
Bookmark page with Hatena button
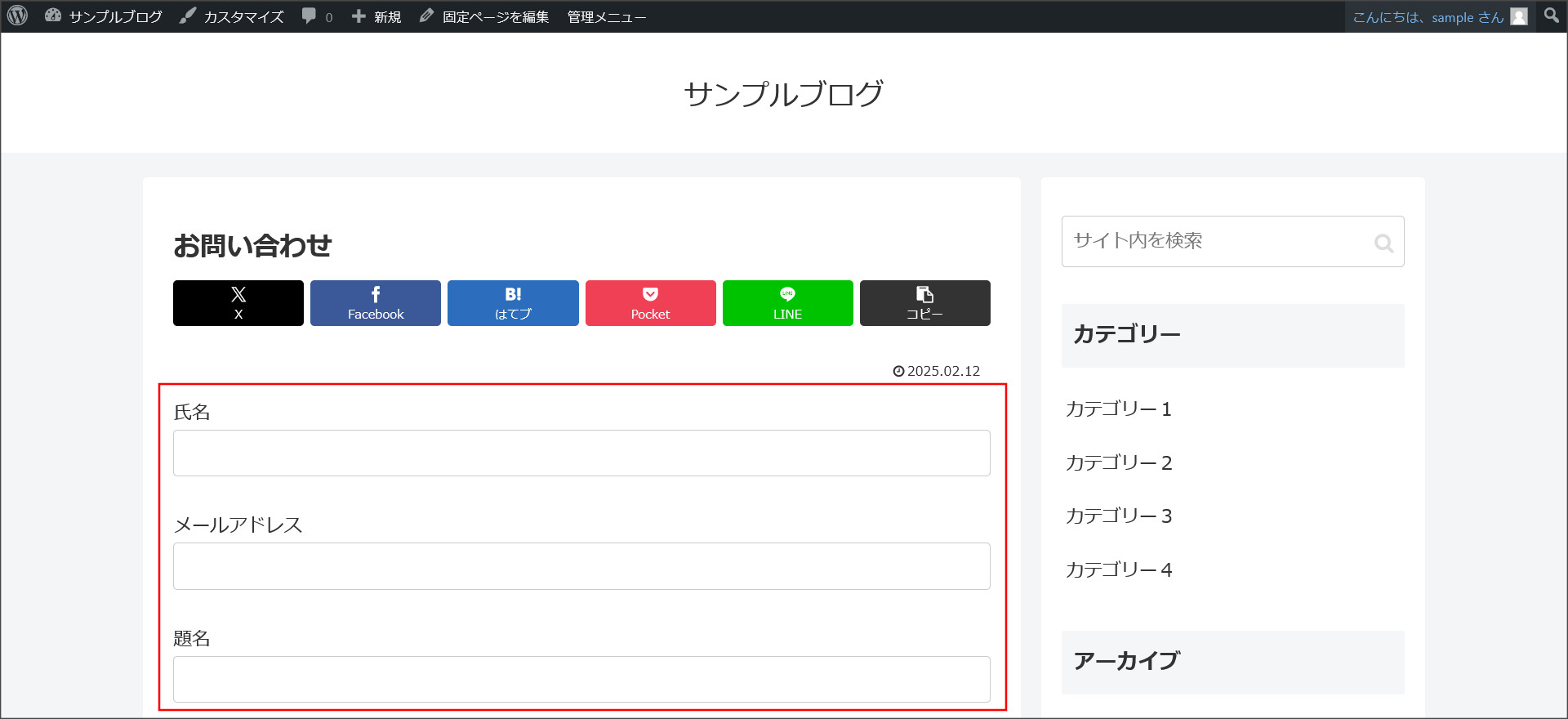click(513, 303)
